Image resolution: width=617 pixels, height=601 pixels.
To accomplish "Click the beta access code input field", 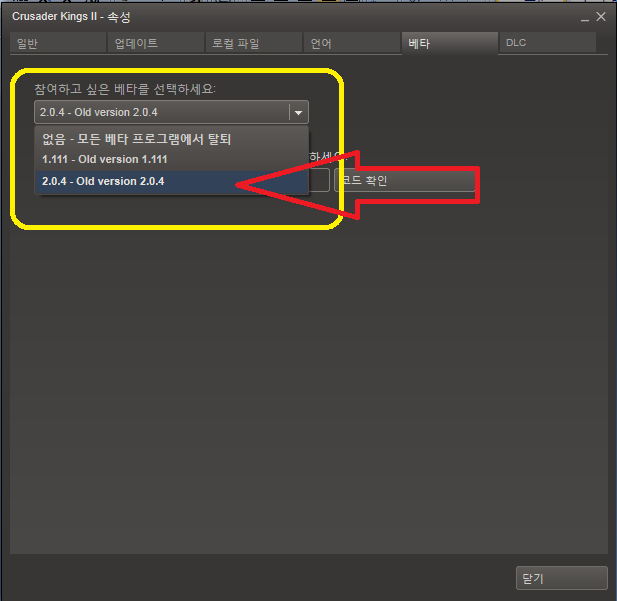I will point(319,180).
